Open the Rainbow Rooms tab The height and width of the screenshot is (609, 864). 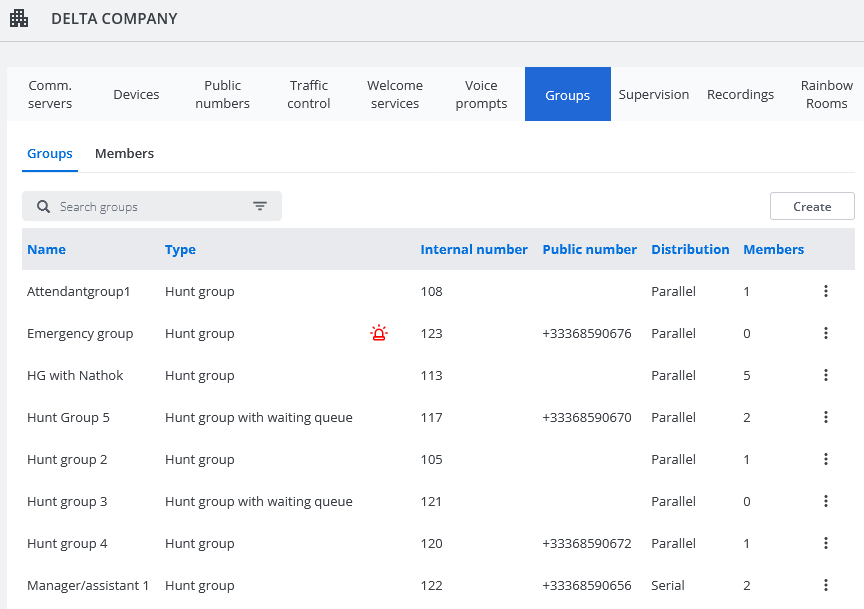click(x=826, y=94)
